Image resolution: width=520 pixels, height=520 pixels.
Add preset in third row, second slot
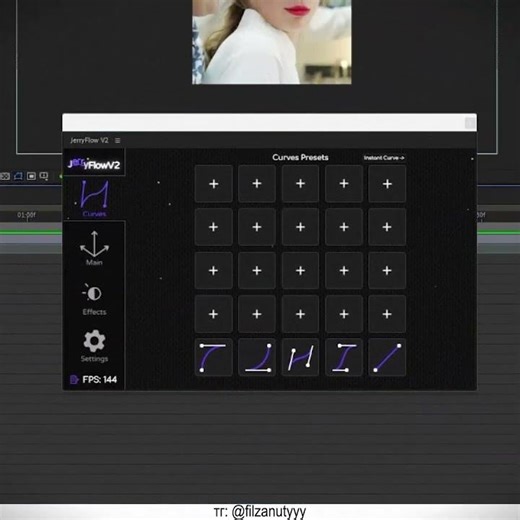click(x=257, y=270)
